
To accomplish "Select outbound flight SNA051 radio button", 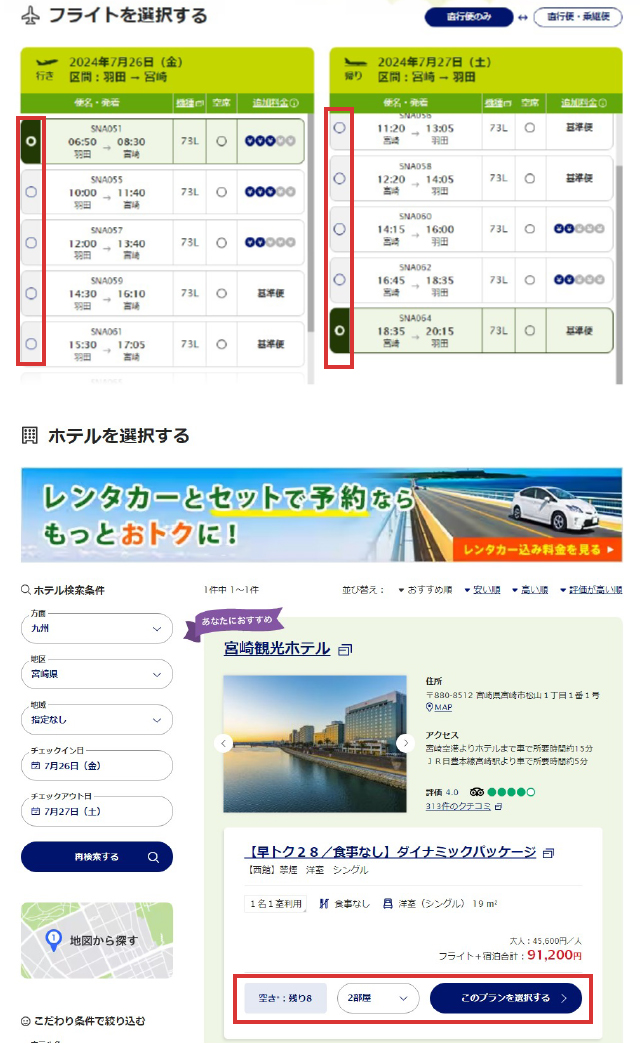I will click(x=31, y=141).
